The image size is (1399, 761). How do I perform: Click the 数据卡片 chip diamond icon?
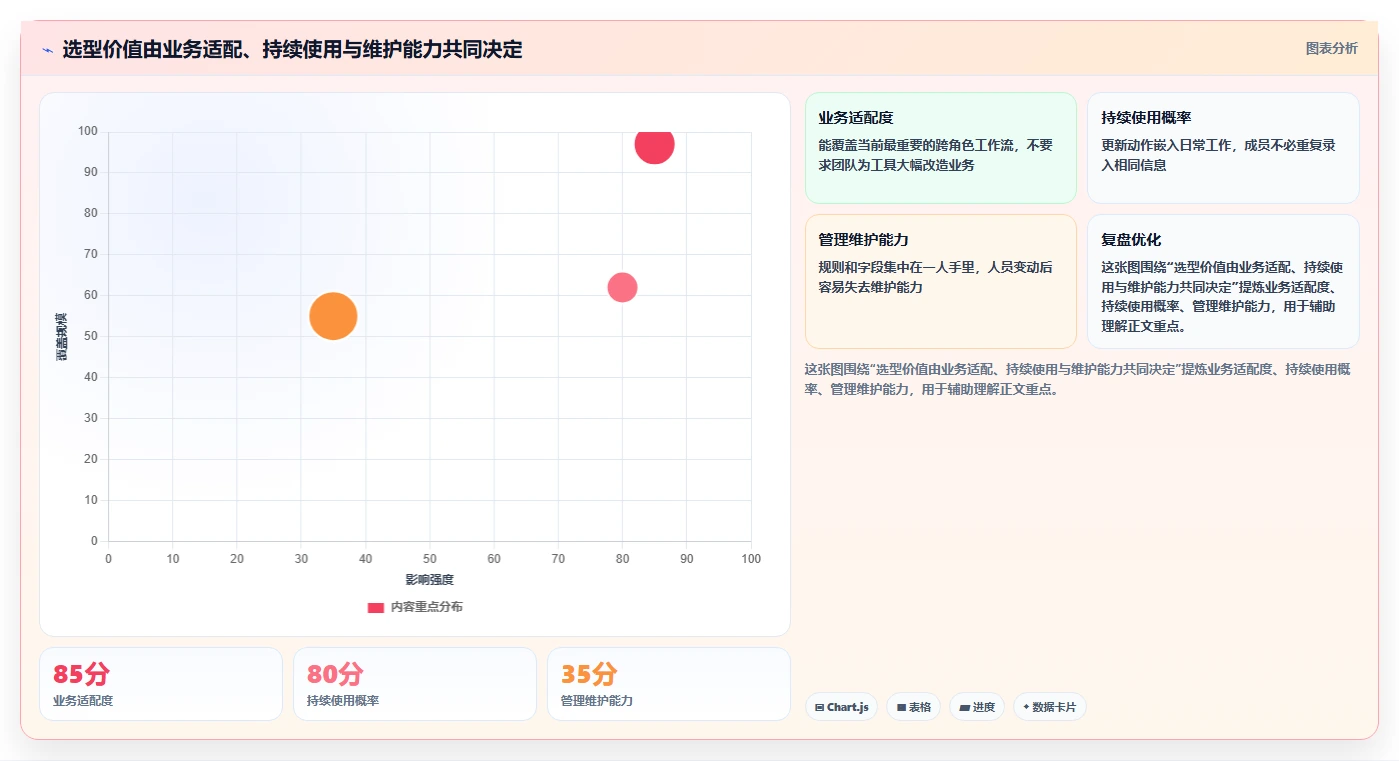click(x=1026, y=707)
